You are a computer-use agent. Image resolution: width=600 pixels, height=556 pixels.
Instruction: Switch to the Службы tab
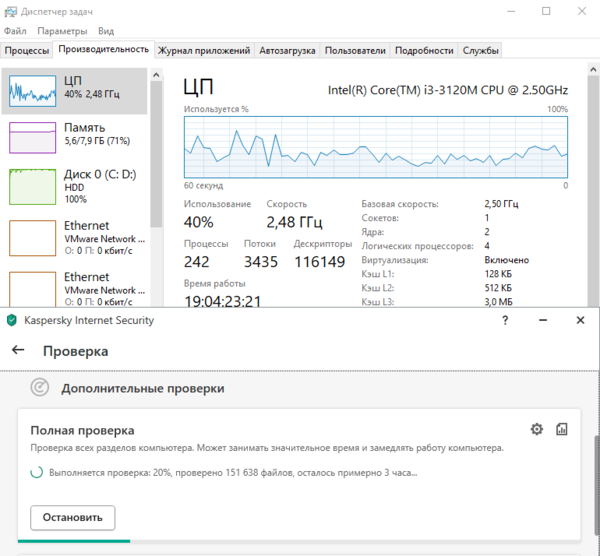click(481, 50)
